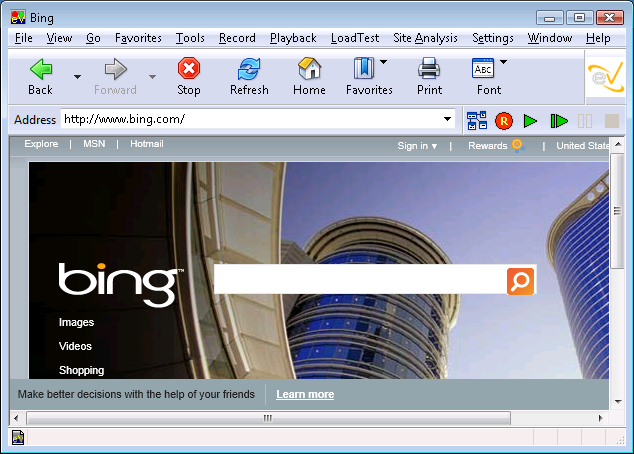Click the green Play playback button
This screenshot has height=454, width=634.
(530, 121)
